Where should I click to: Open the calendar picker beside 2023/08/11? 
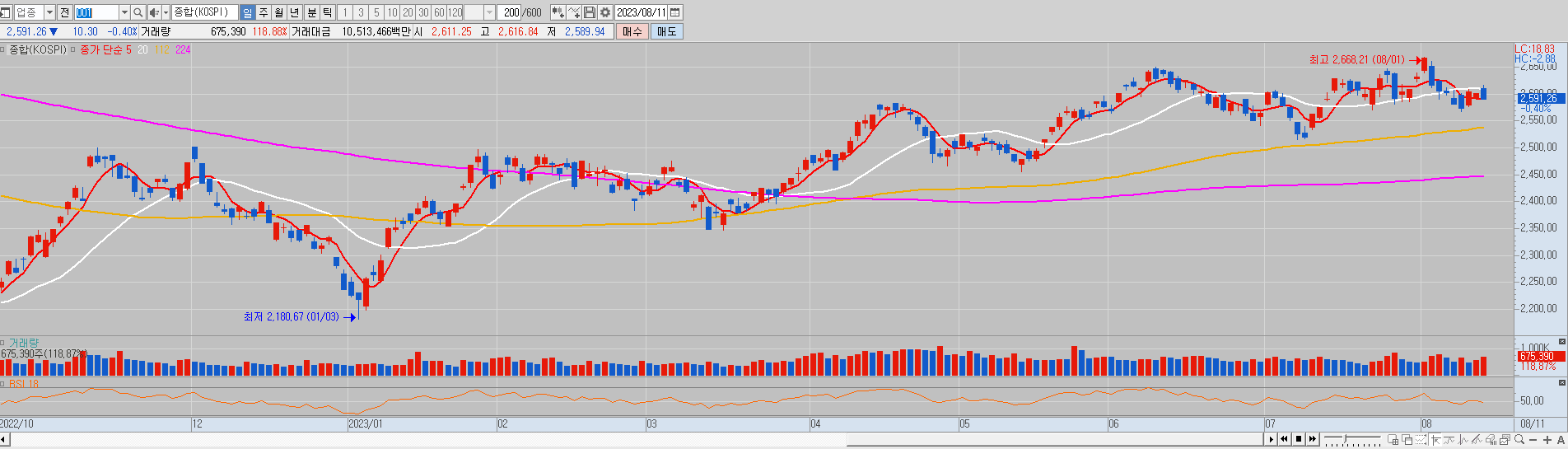(x=674, y=12)
